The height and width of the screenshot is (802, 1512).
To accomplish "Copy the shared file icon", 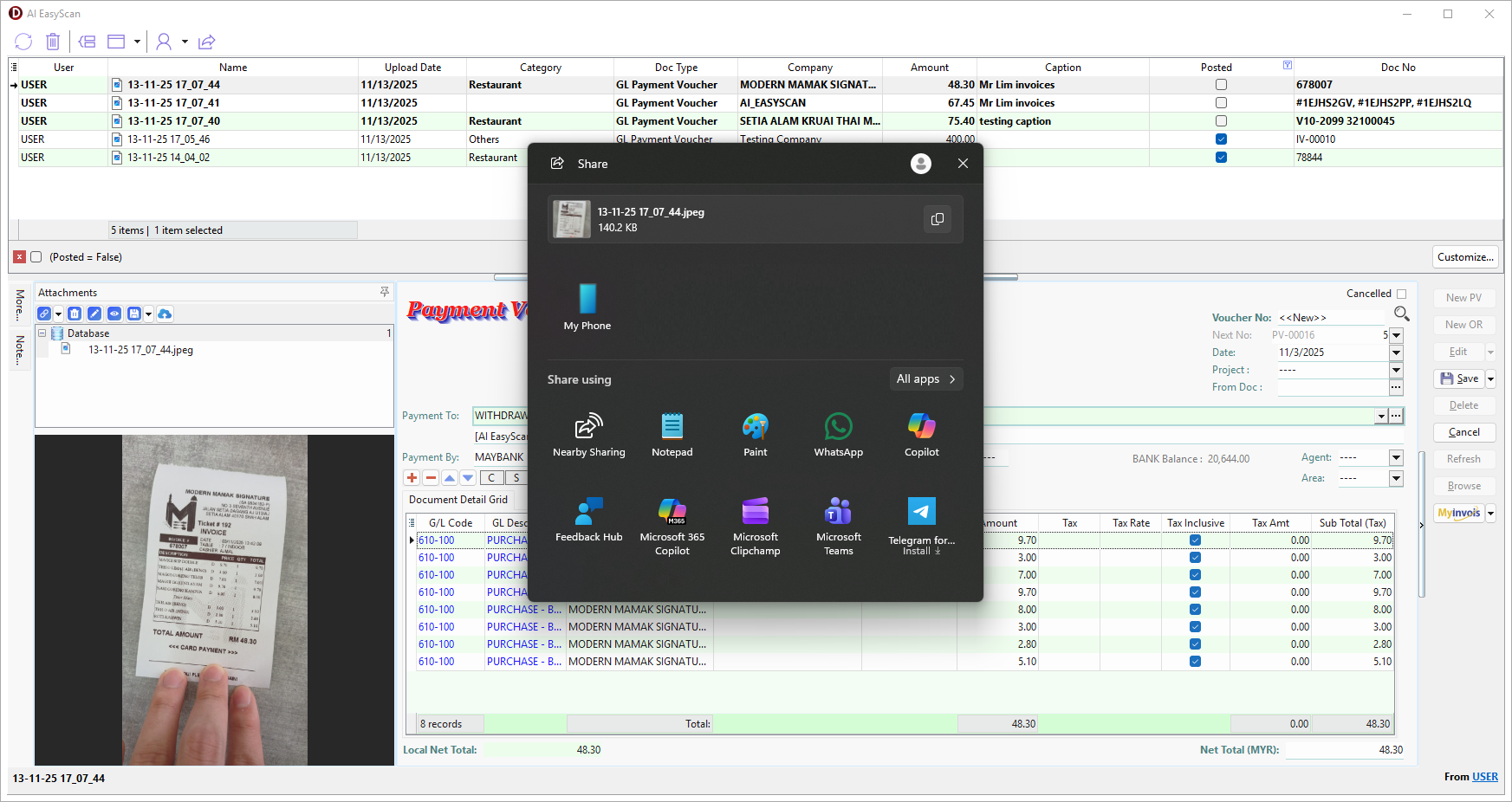I will (x=937, y=219).
